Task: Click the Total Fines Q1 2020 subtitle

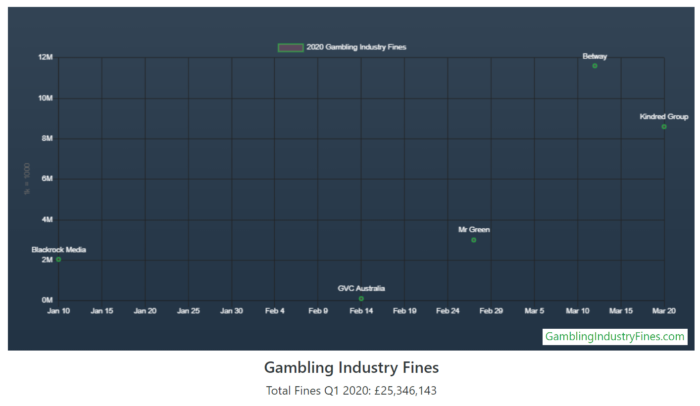Action: coord(351,391)
